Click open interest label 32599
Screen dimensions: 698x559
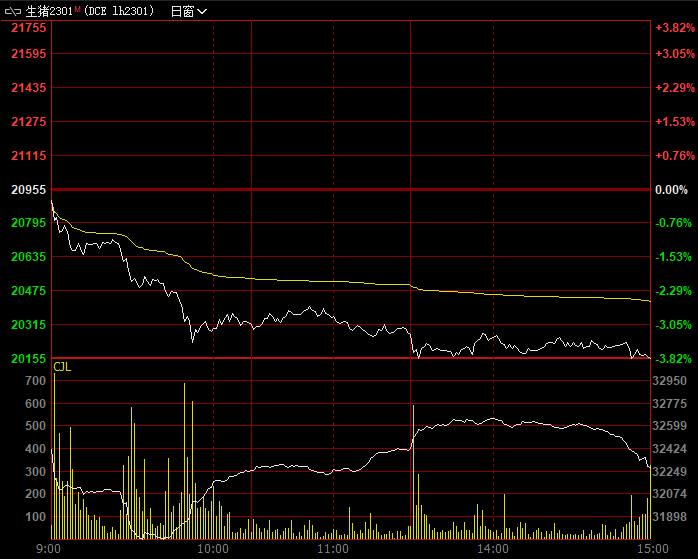[x=670, y=426]
